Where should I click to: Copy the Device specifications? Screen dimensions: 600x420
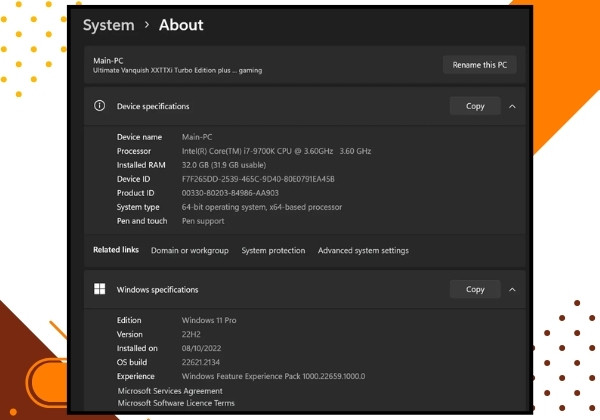click(x=475, y=106)
